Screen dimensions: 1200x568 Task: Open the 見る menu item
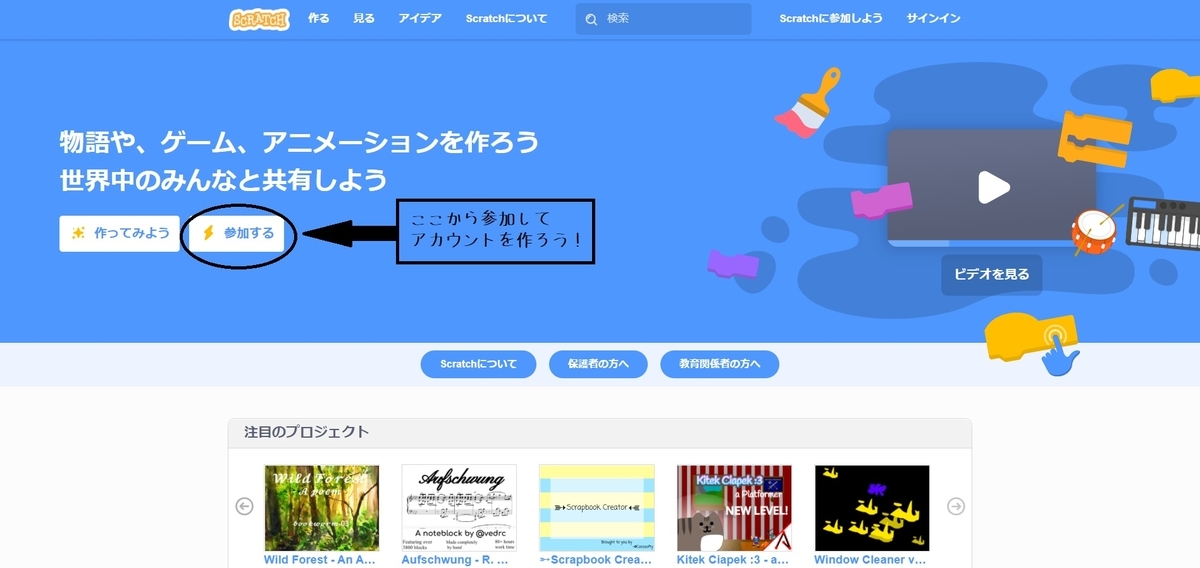point(364,19)
